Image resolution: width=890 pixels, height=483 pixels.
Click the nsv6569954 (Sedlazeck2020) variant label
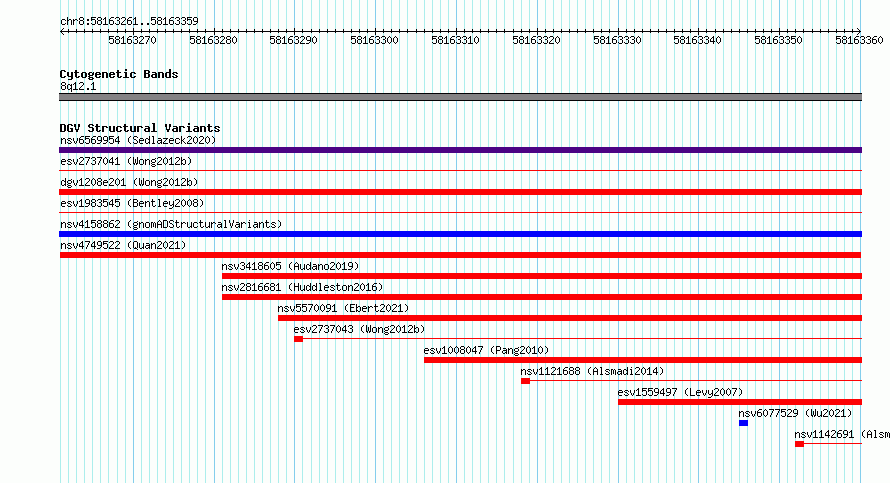coord(138,140)
